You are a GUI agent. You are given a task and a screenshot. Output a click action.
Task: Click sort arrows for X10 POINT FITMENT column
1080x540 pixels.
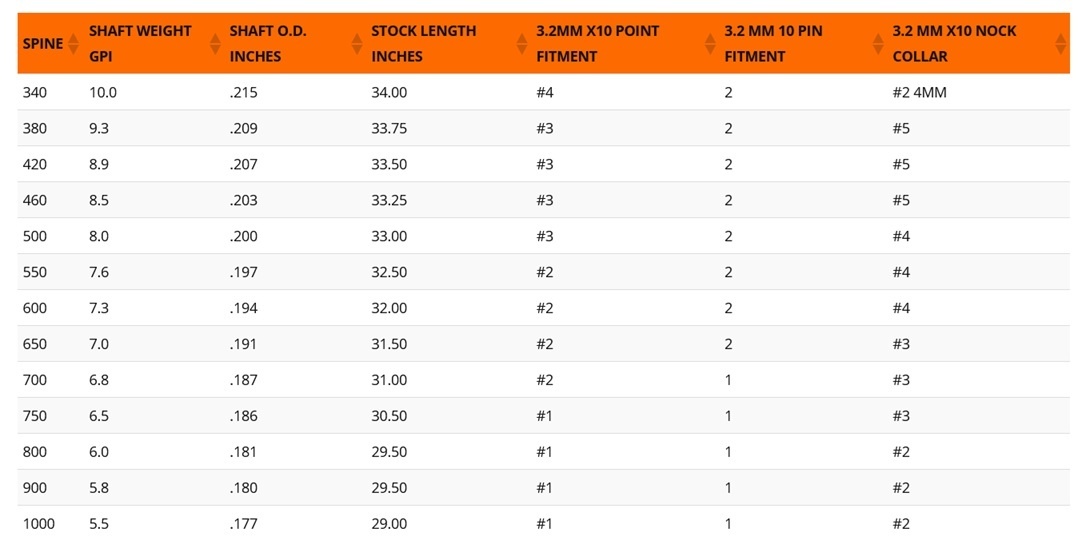[x=710, y=44]
